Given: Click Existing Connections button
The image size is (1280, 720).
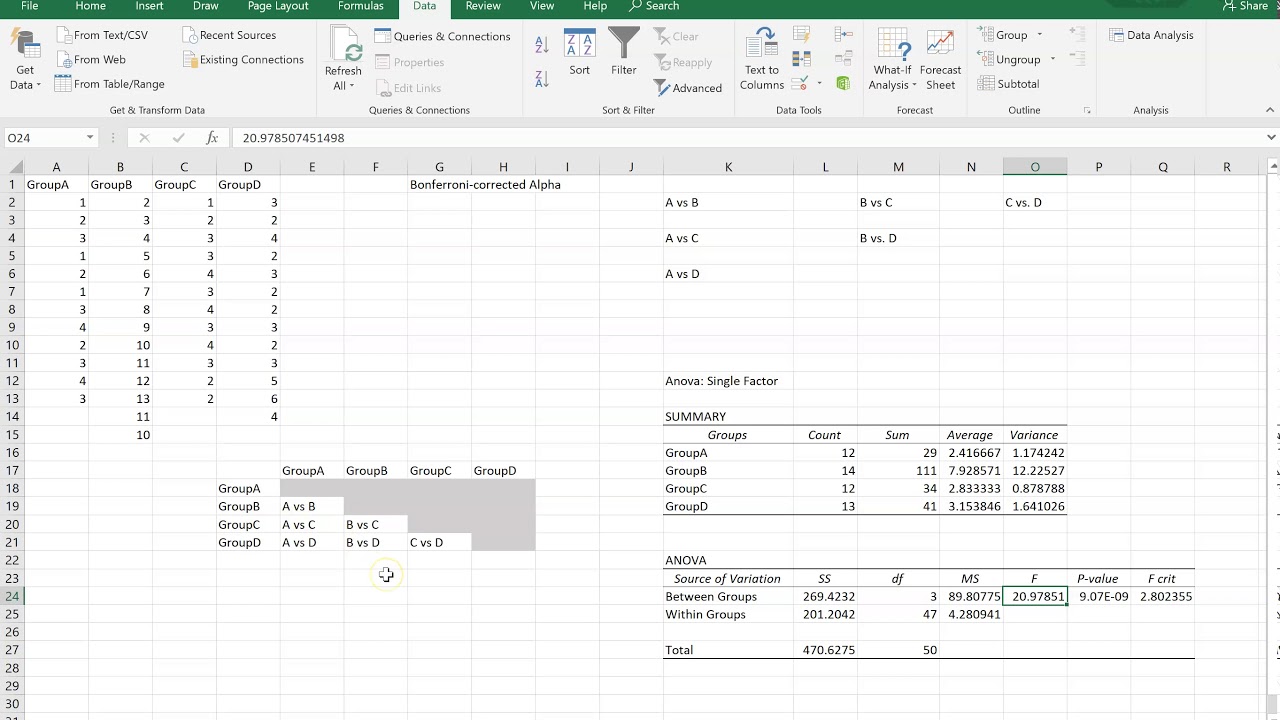Looking at the screenshot, I should click(242, 60).
